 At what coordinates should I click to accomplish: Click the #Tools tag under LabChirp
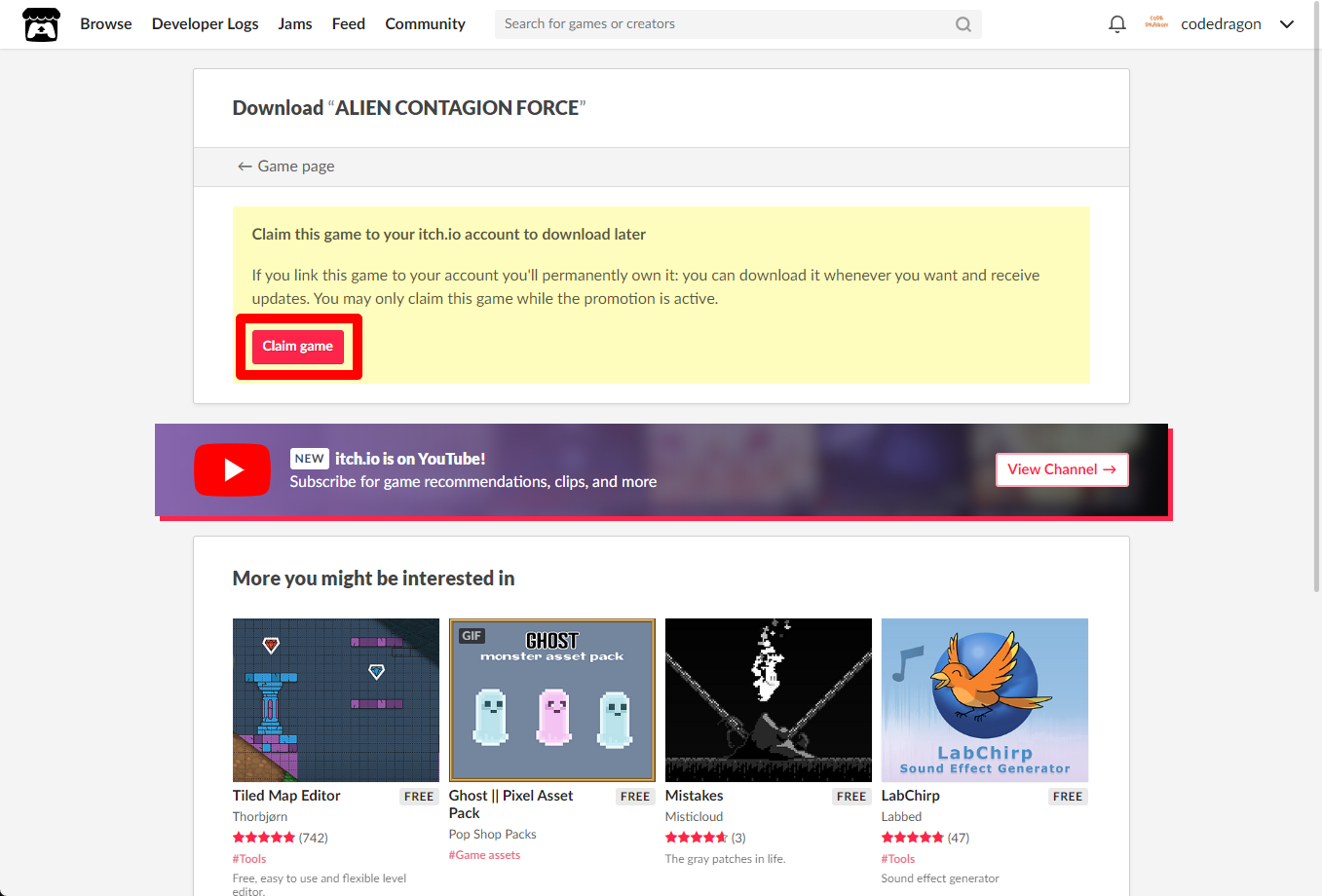point(898,859)
